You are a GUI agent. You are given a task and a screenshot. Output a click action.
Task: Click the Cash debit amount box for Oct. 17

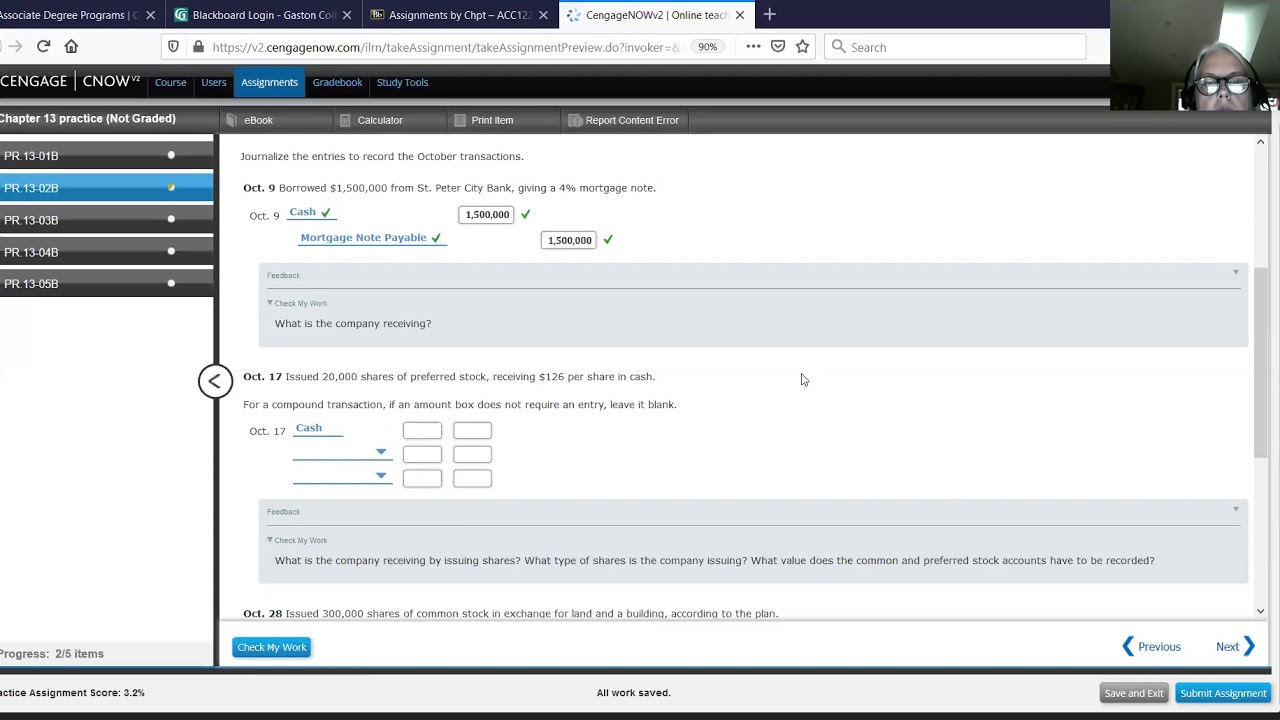[x=422, y=430]
